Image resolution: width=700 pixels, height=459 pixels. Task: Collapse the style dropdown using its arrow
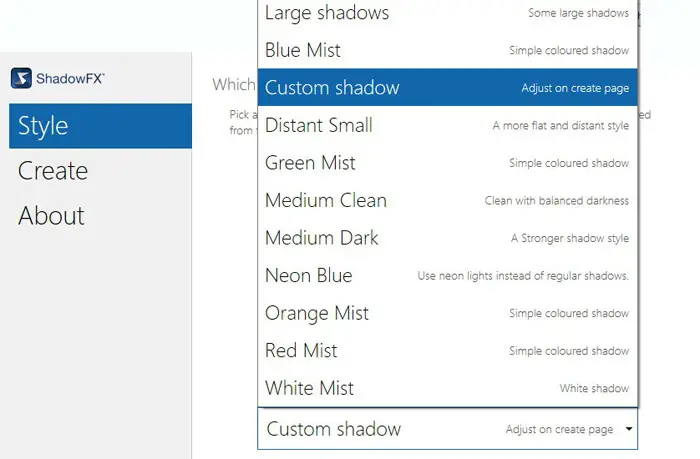[628, 429]
